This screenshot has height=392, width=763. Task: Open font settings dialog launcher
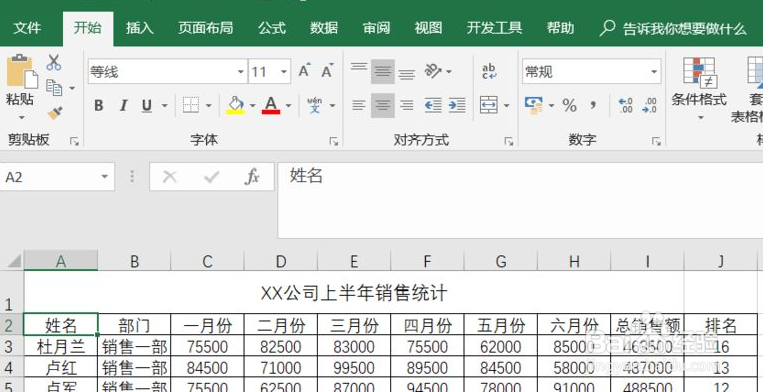(x=333, y=141)
